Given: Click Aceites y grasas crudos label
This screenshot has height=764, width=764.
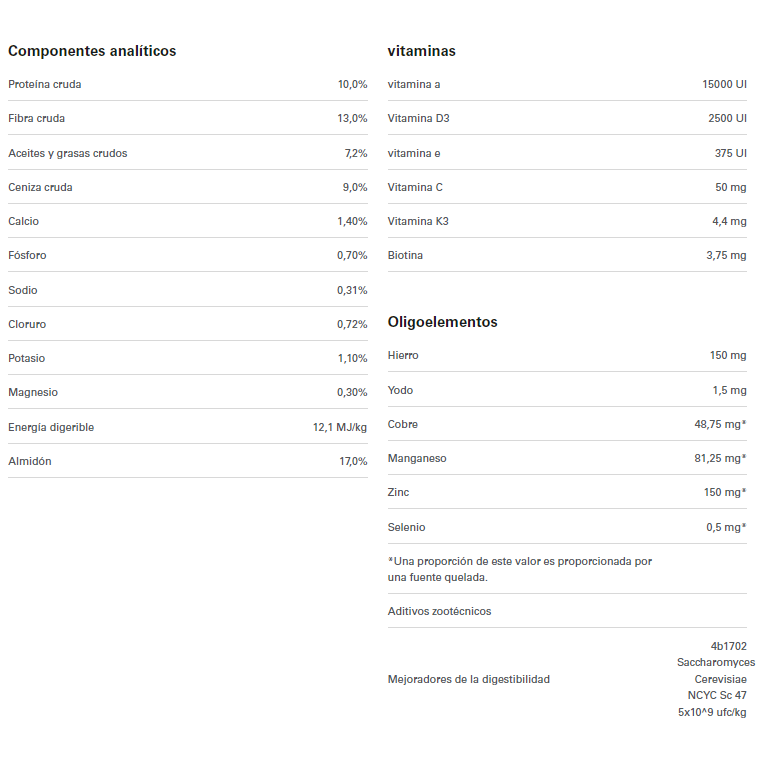Looking at the screenshot, I should point(68,153).
